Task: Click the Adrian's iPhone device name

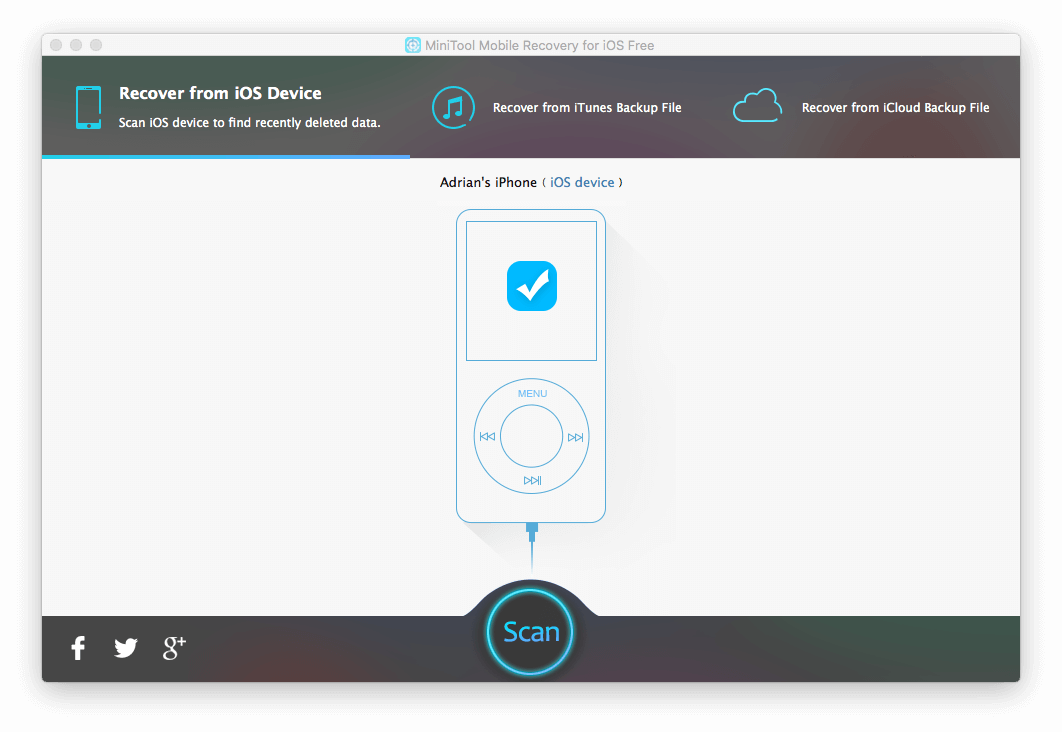Action: 488,182
